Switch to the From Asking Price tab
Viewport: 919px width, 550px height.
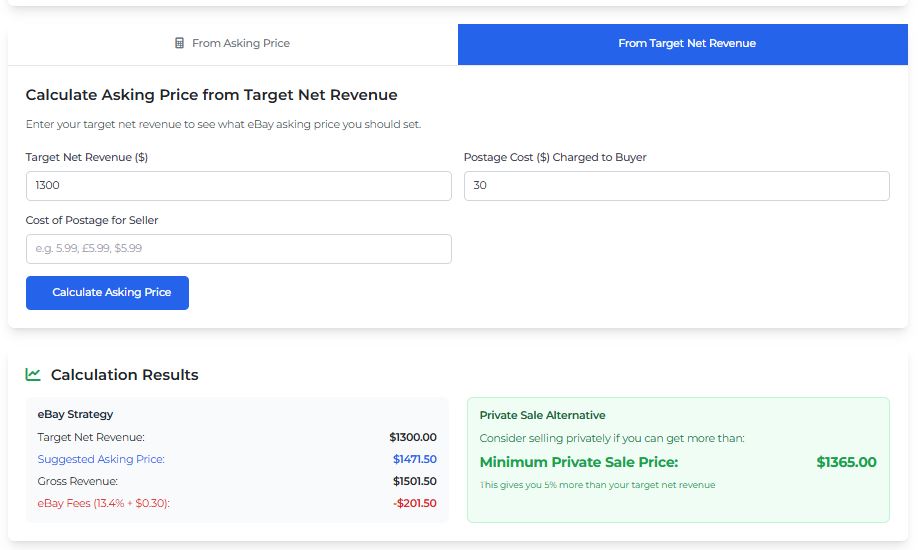[233, 44]
